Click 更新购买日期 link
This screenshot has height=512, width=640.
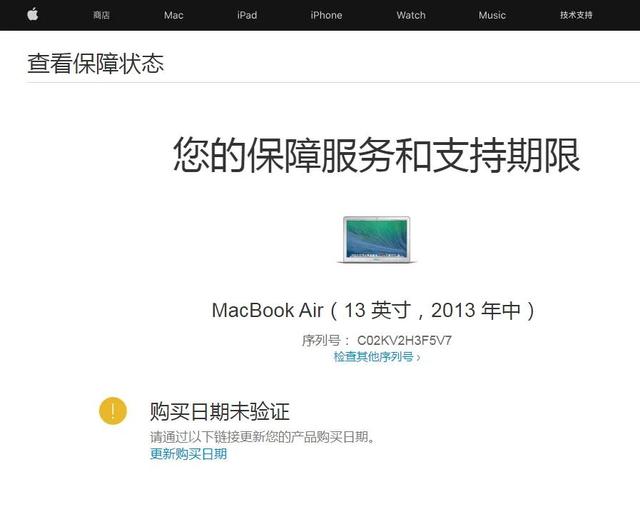(188, 454)
